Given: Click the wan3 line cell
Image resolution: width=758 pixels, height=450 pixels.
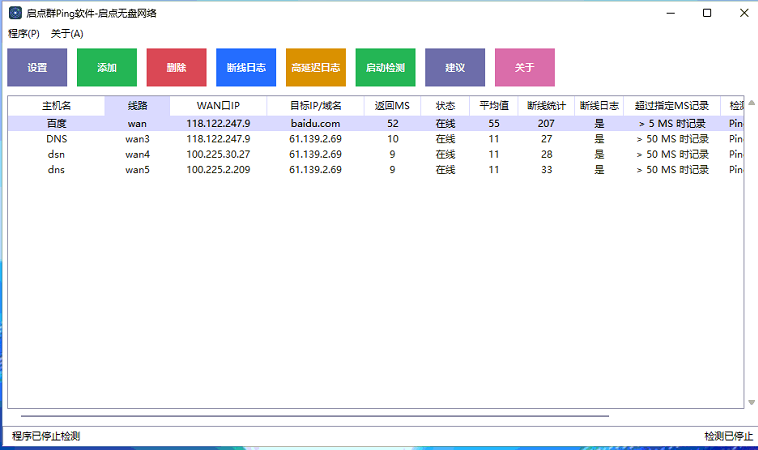Looking at the screenshot, I should [137, 139].
